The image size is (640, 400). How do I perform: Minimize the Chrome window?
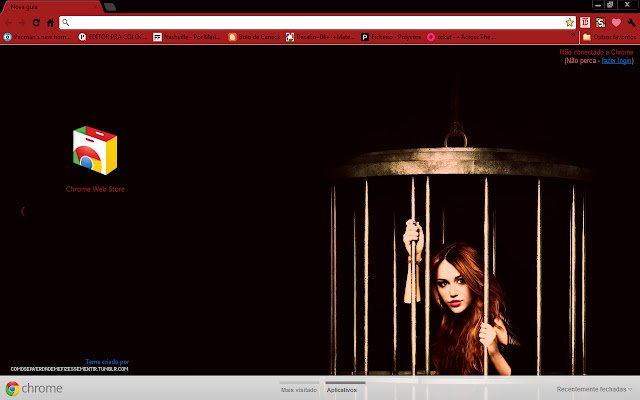(598, 5)
